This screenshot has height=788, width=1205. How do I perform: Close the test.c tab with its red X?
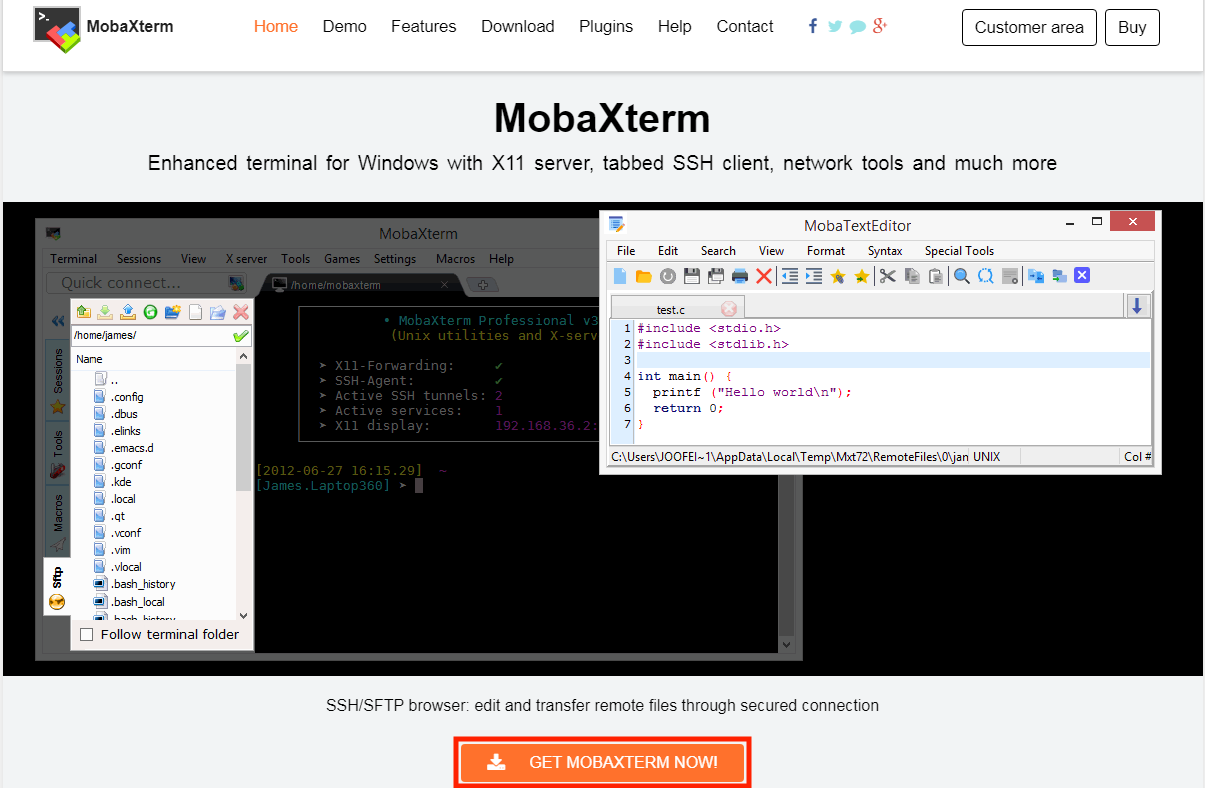[x=729, y=309]
